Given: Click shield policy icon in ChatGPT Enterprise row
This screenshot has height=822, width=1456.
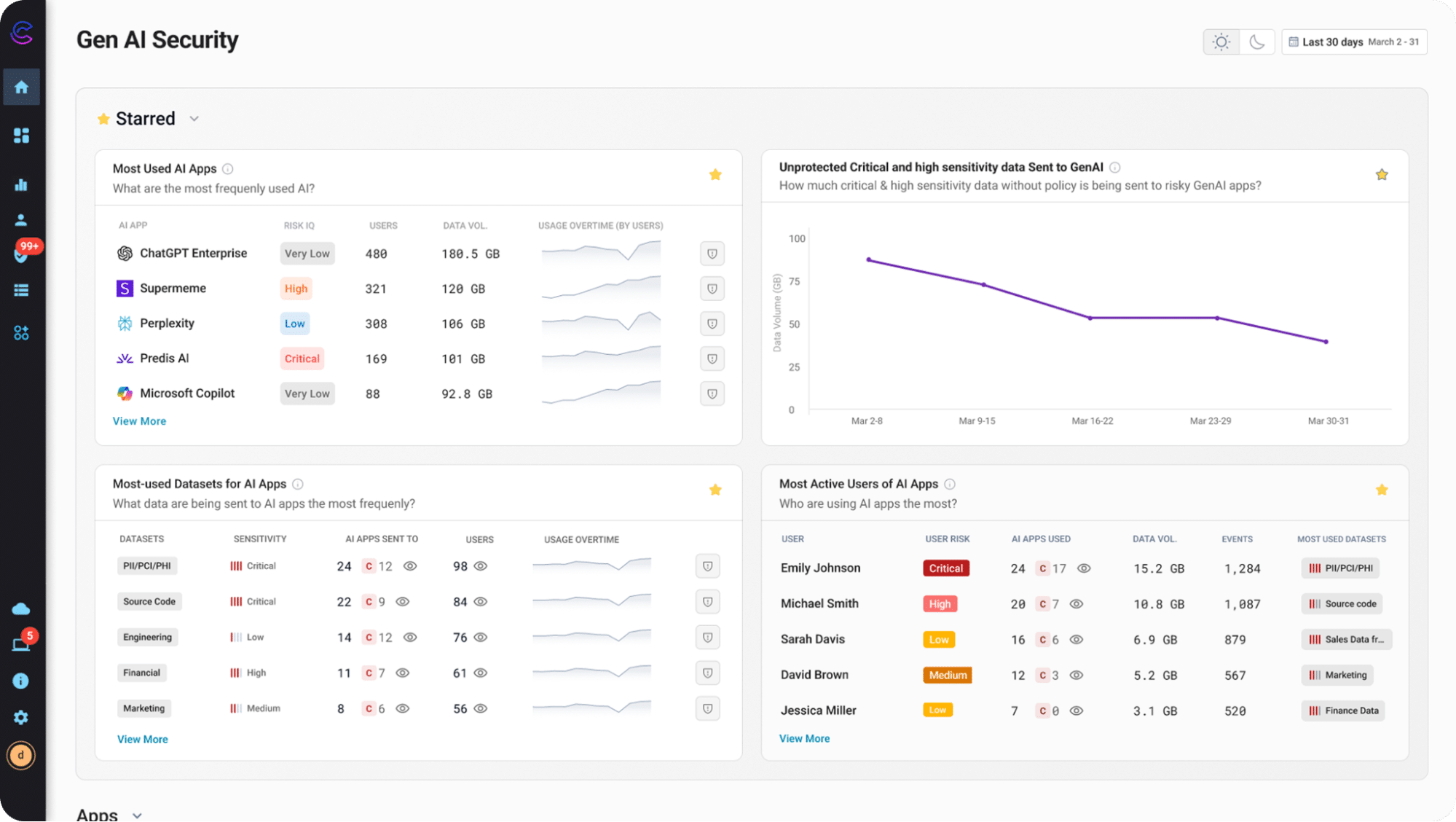Looking at the screenshot, I should click(x=712, y=254).
